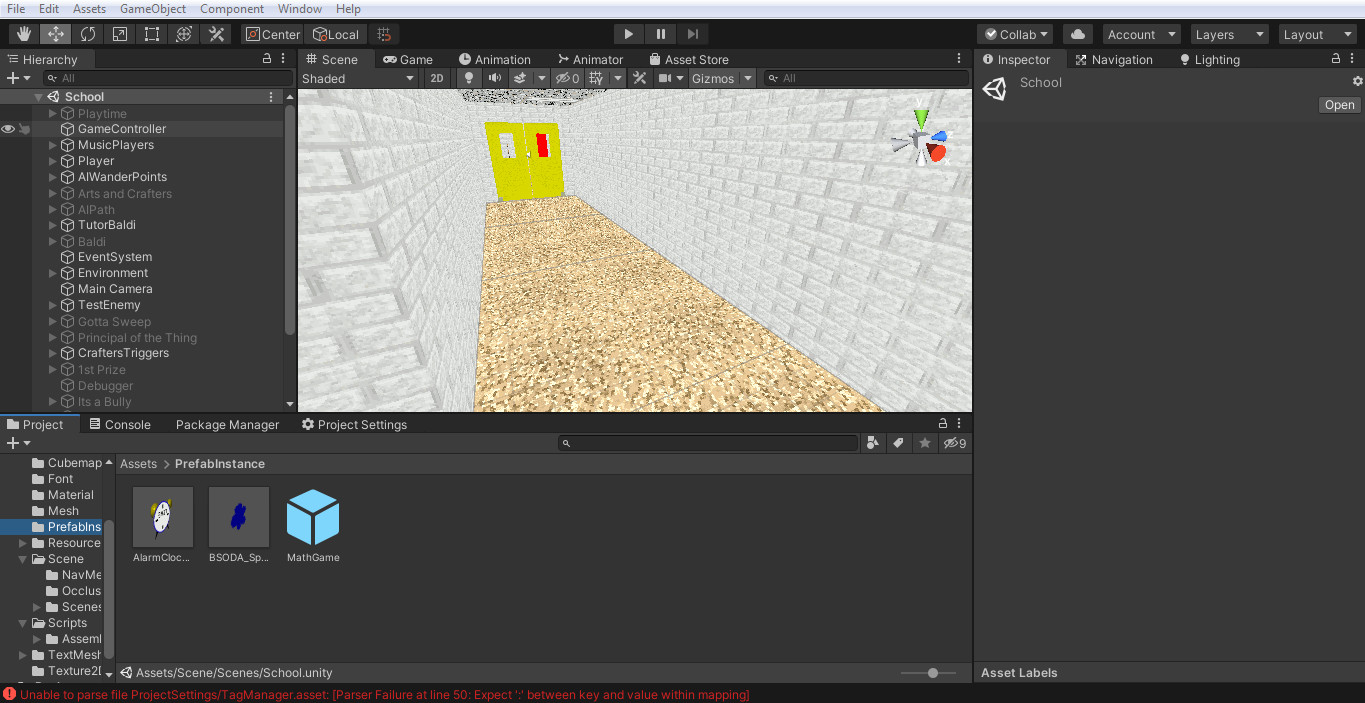
Task: Select the Hand tool for panning
Action: [21, 33]
